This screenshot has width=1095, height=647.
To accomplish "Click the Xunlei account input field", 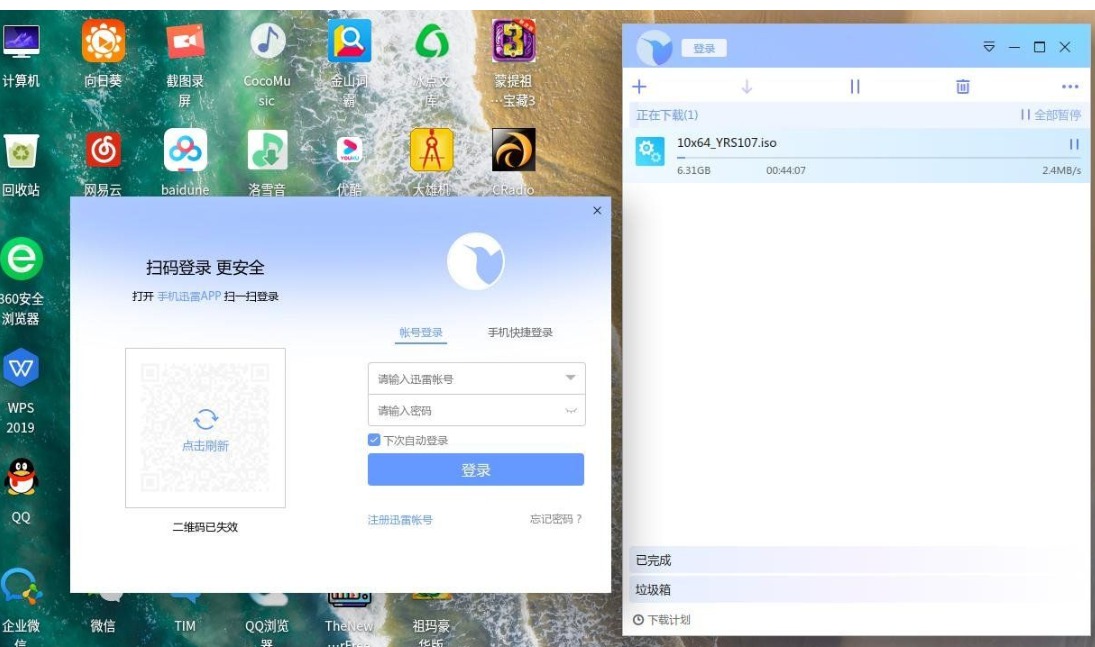I will tap(476, 379).
